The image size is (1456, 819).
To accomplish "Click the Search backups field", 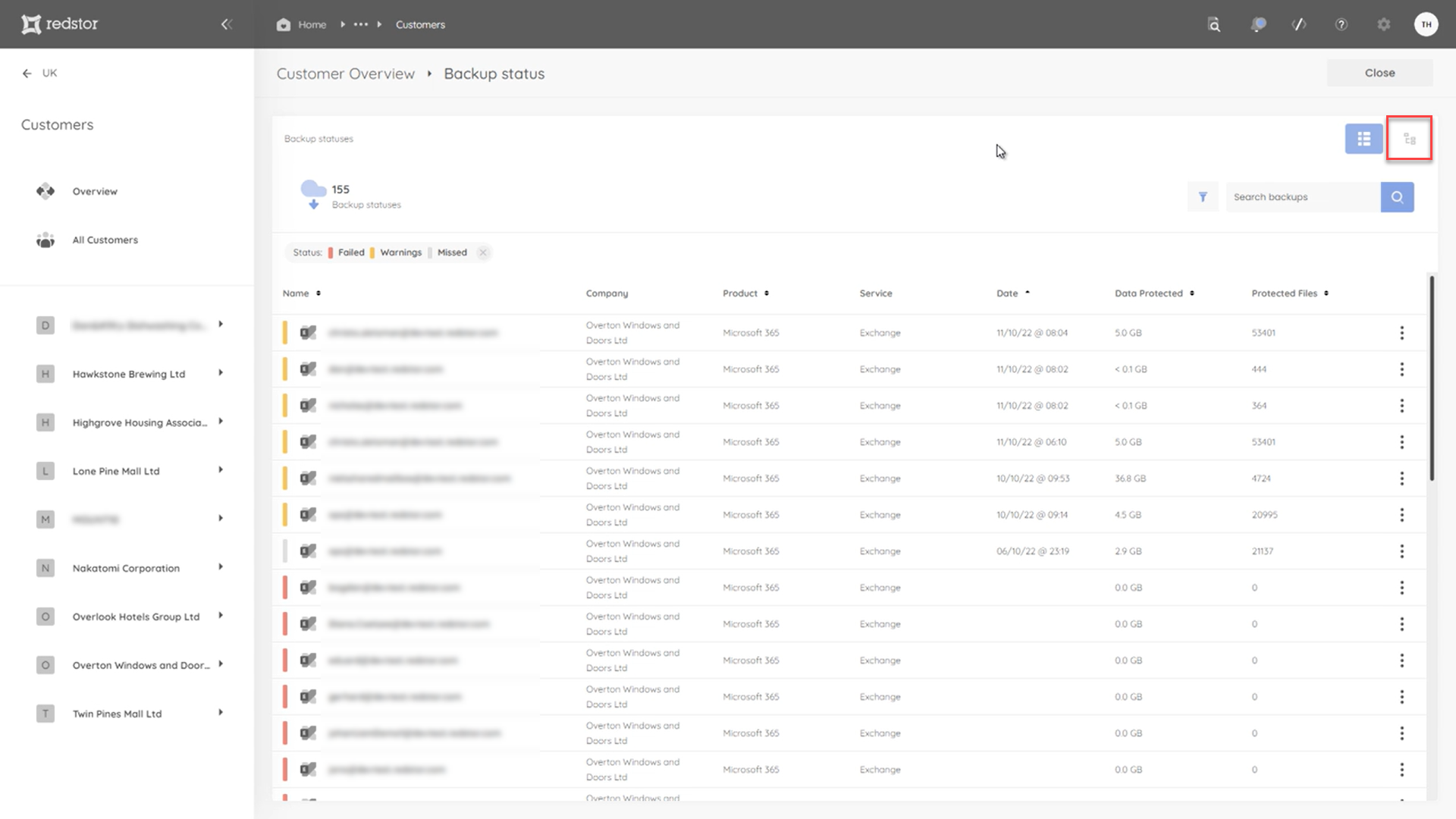I will coord(1303,197).
